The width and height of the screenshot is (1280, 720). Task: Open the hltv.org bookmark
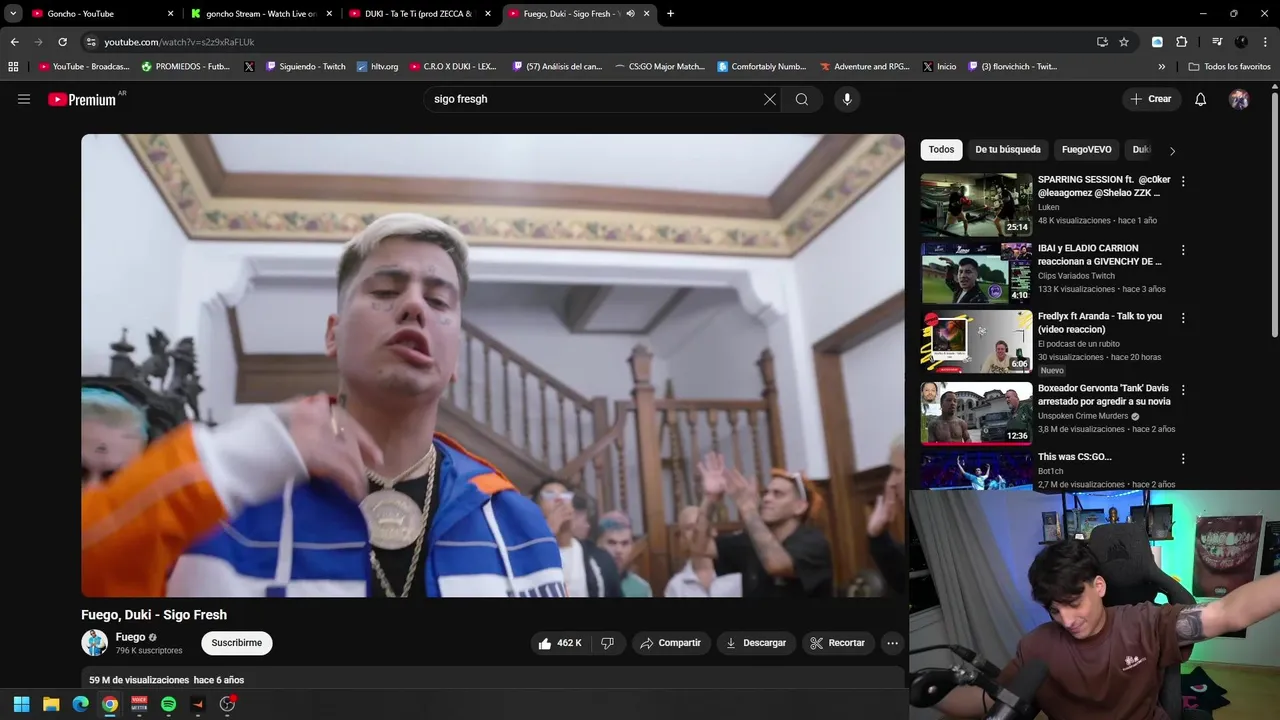coord(378,66)
